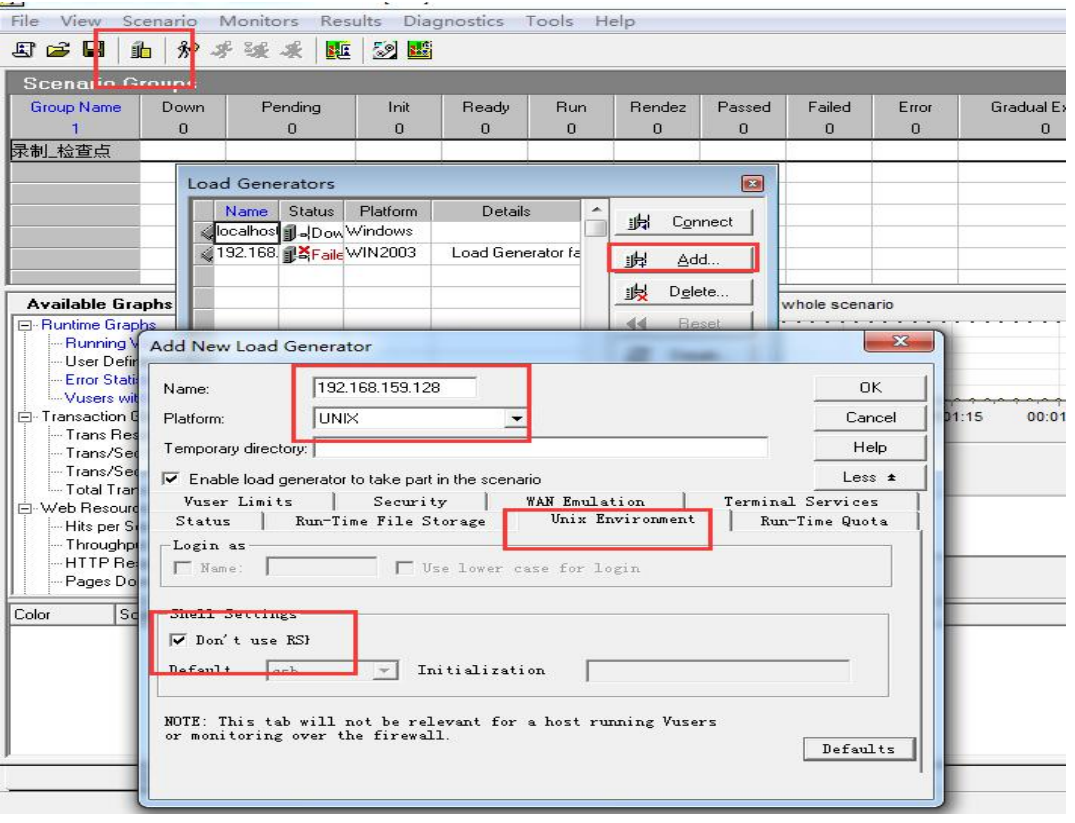The height and width of the screenshot is (823, 1075).
Task: Click the Temporary directory input field
Action: [x=540, y=448]
